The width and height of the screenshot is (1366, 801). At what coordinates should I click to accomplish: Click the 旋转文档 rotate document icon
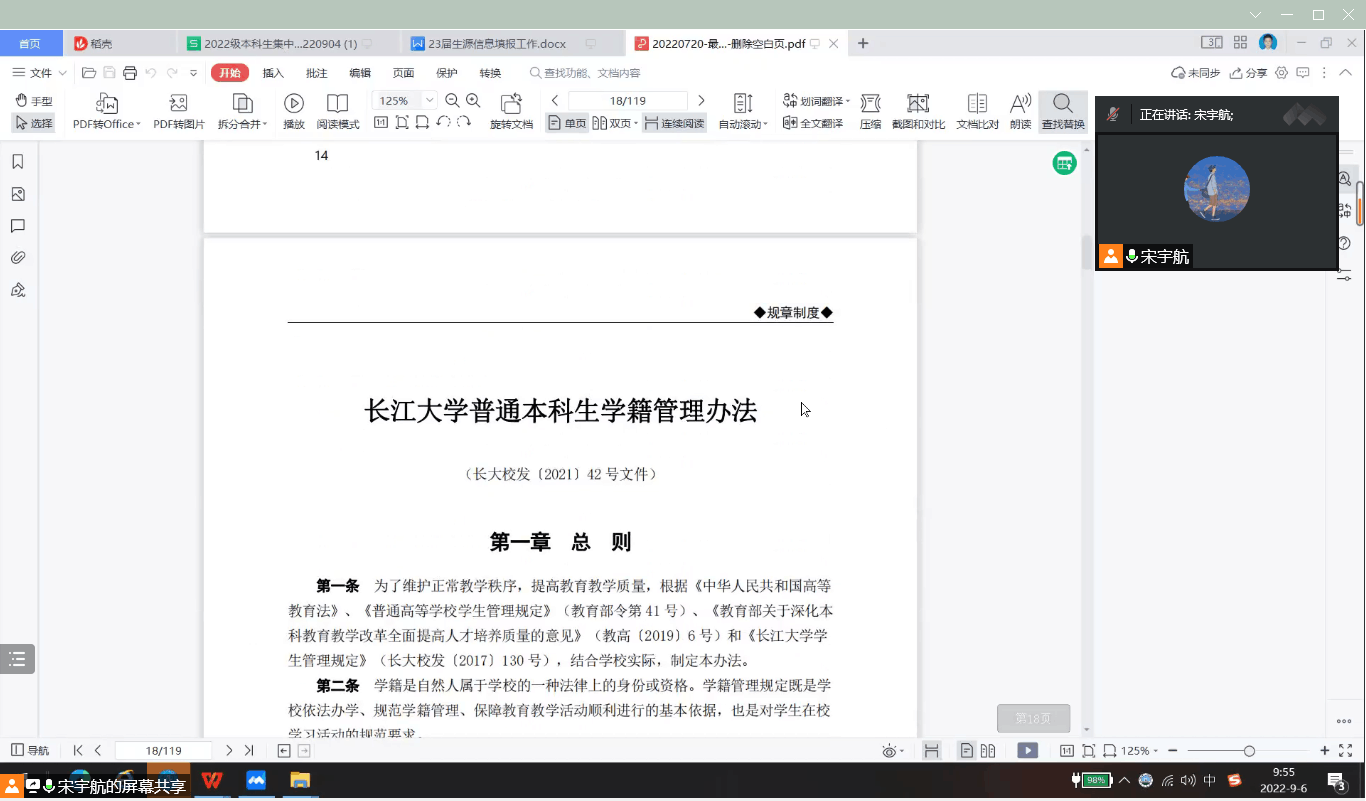[x=511, y=111]
